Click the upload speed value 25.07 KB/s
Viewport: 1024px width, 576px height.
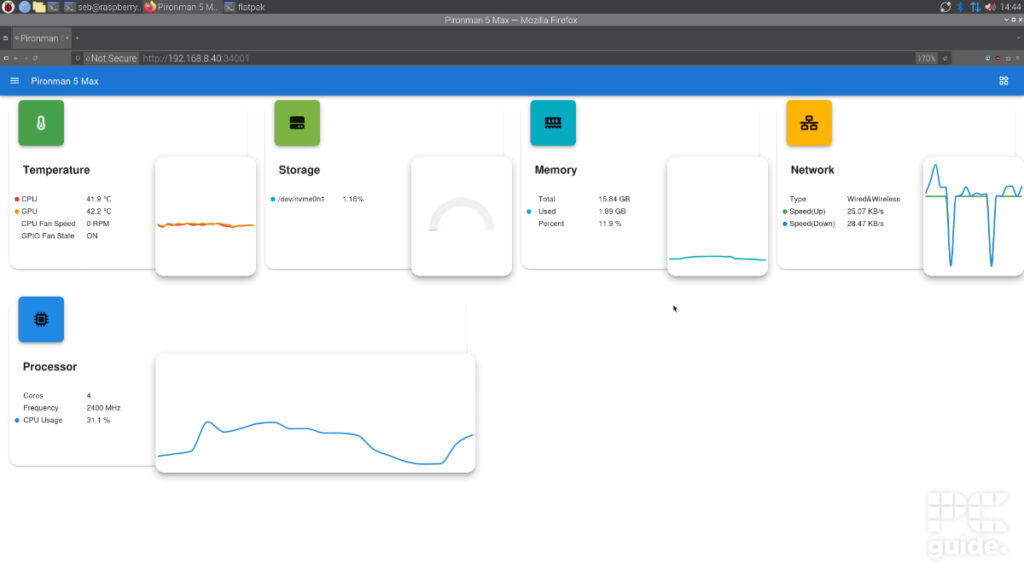point(865,212)
